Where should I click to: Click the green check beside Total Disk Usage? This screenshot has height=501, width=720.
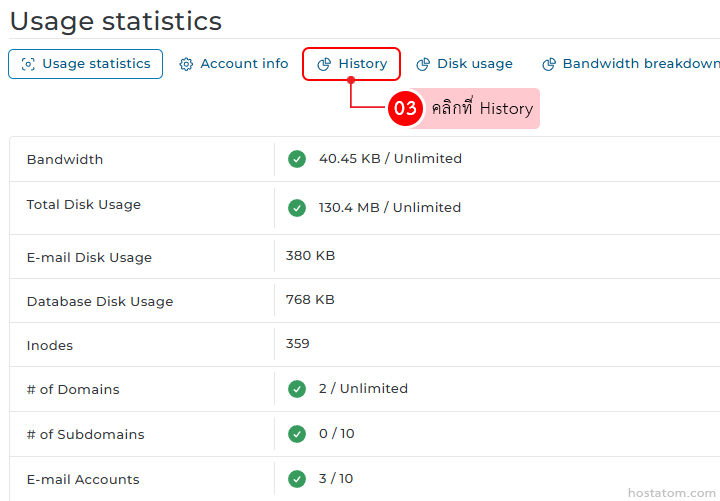(x=297, y=208)
